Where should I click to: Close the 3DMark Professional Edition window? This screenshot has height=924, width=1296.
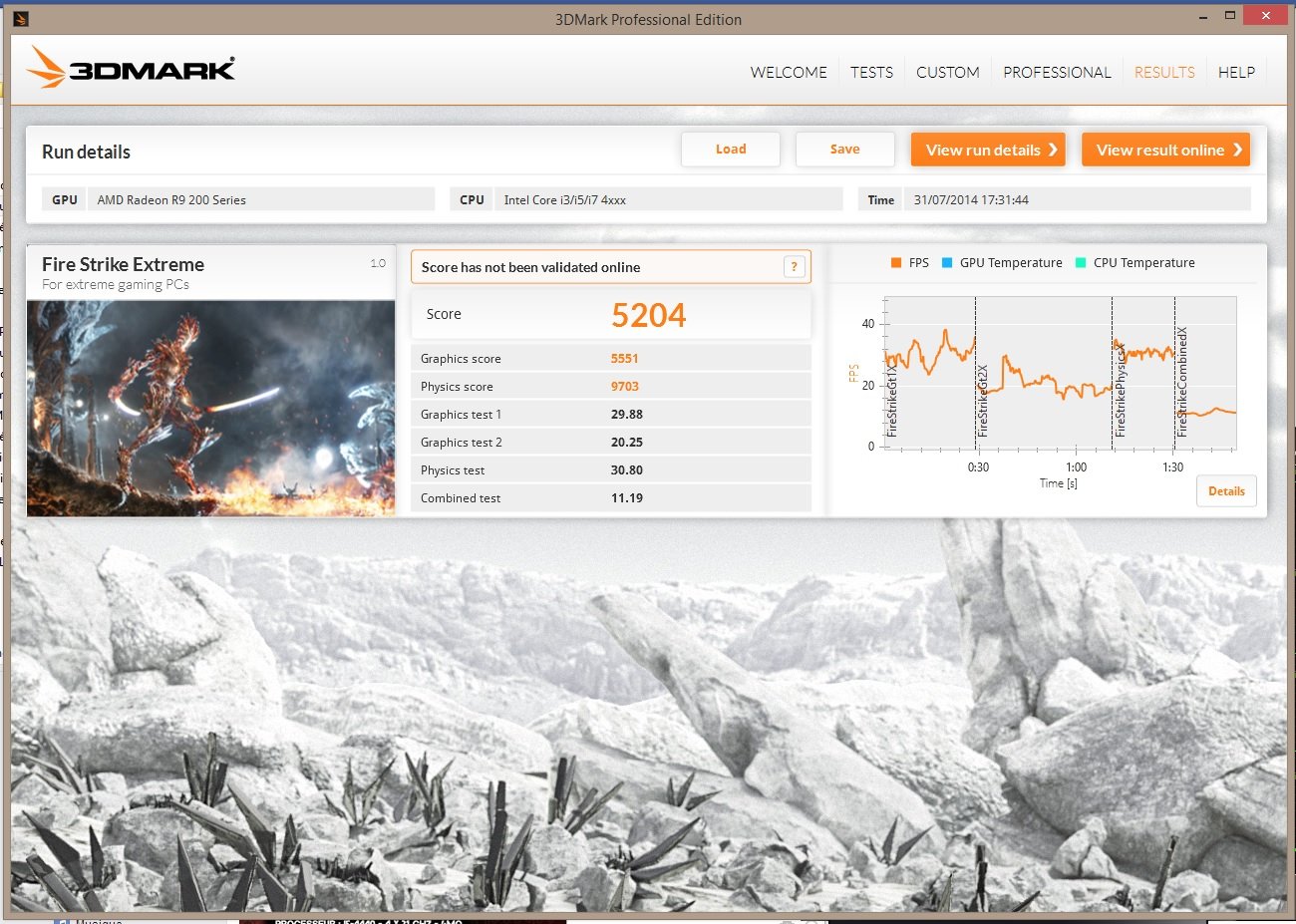(1266, 15)
